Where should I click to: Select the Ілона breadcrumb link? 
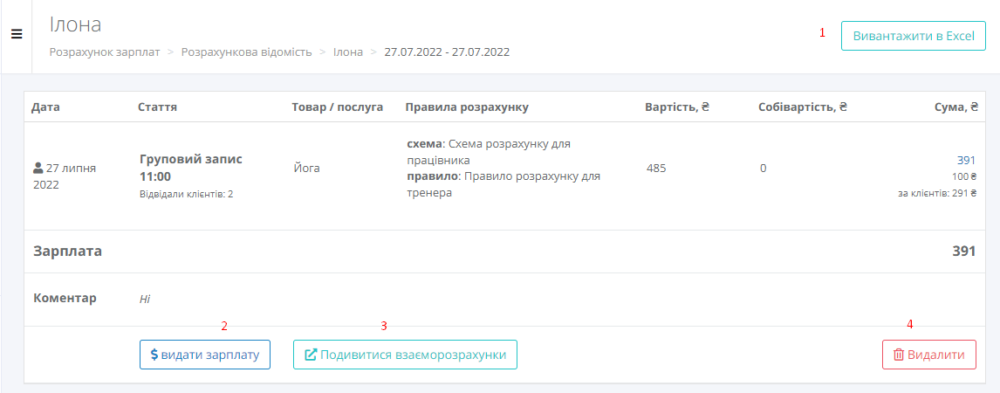click(x=348, y=52)
